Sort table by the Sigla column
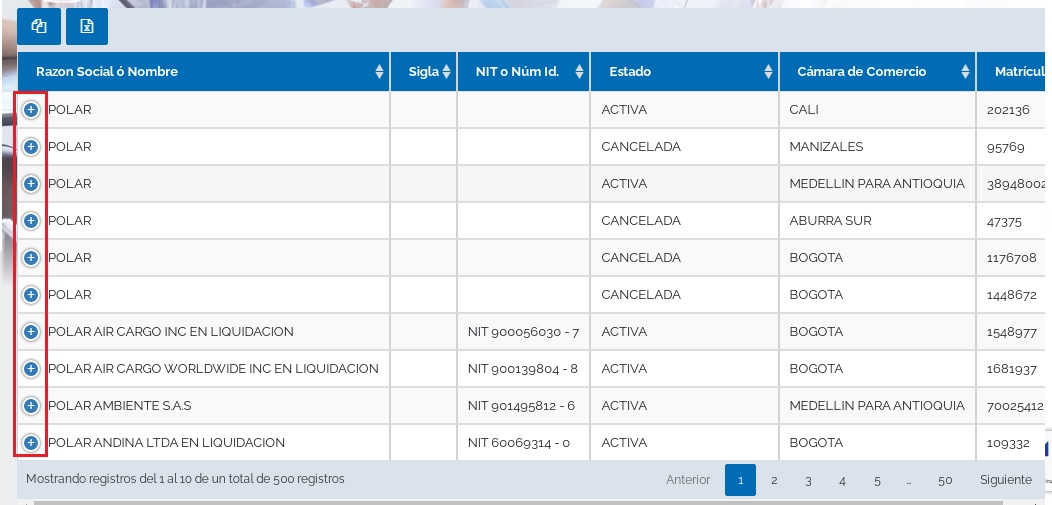This screenshot has width=1052, height=505. [x=423, y=72]
